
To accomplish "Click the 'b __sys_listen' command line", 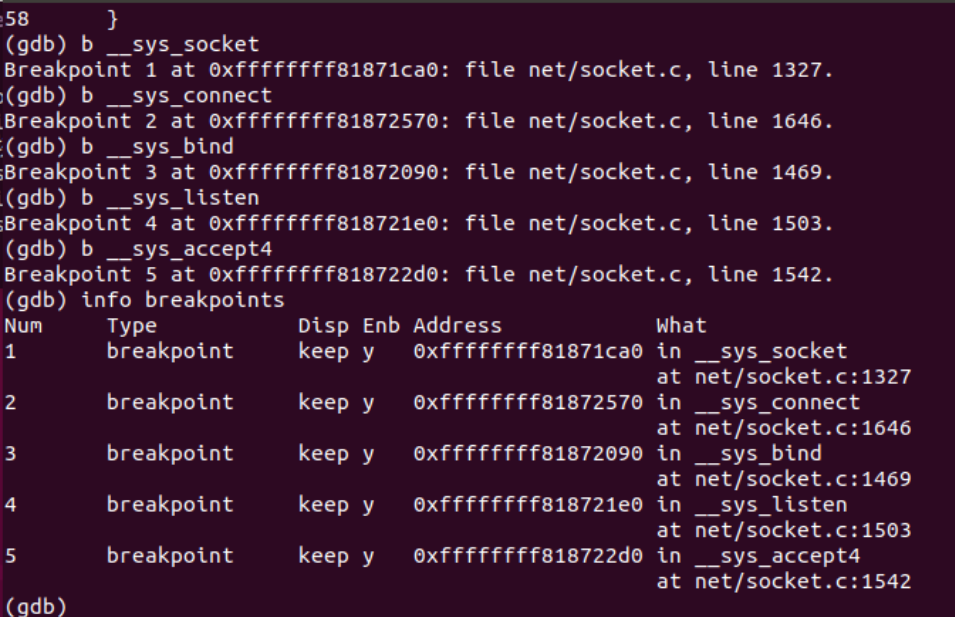I will coord(169,198).
